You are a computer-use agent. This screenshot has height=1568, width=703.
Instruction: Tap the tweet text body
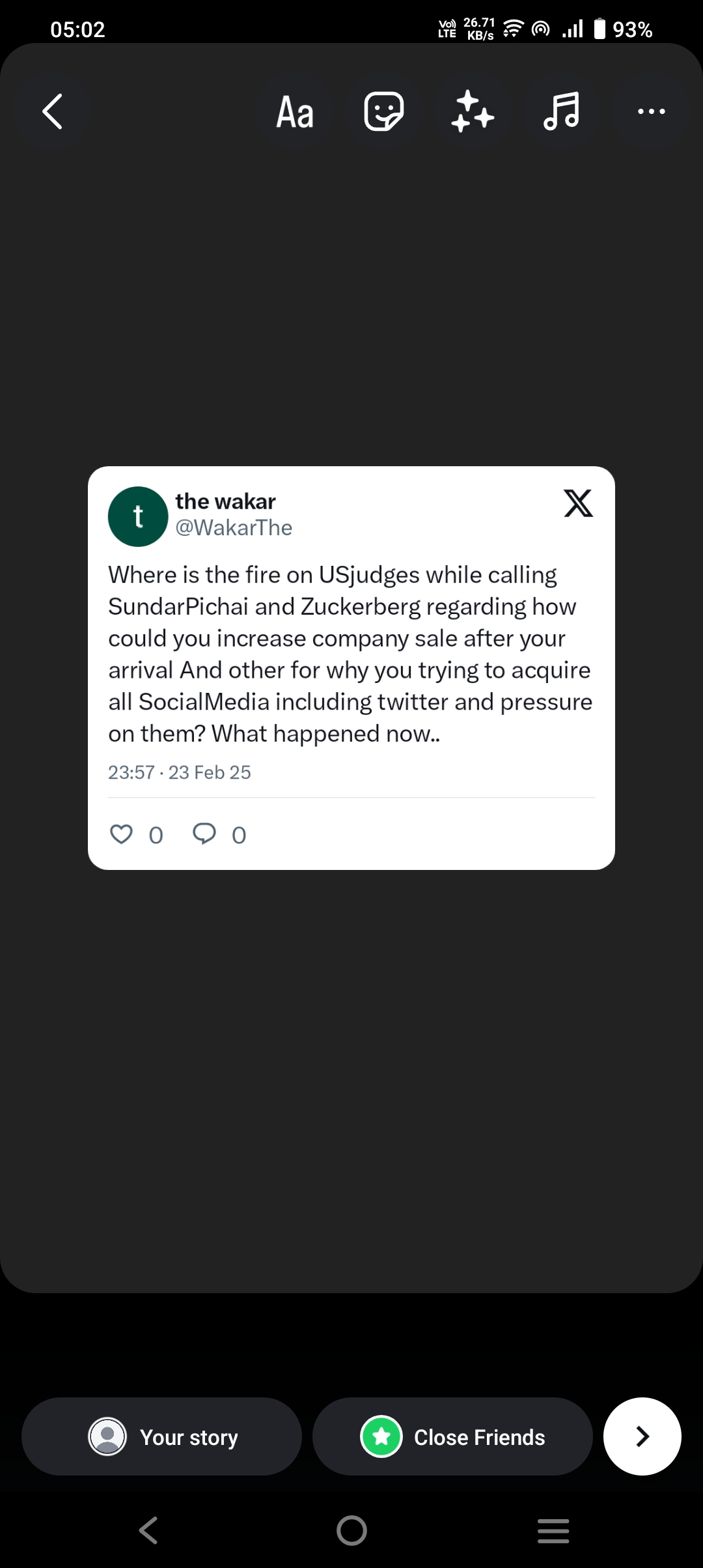(350, 654)
